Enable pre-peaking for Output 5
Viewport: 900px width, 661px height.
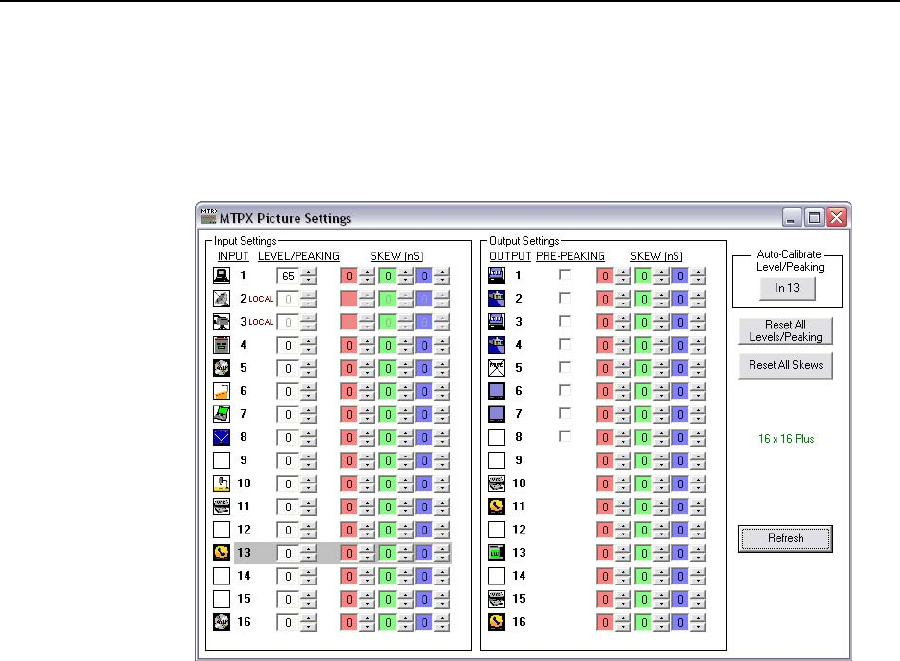565,367
